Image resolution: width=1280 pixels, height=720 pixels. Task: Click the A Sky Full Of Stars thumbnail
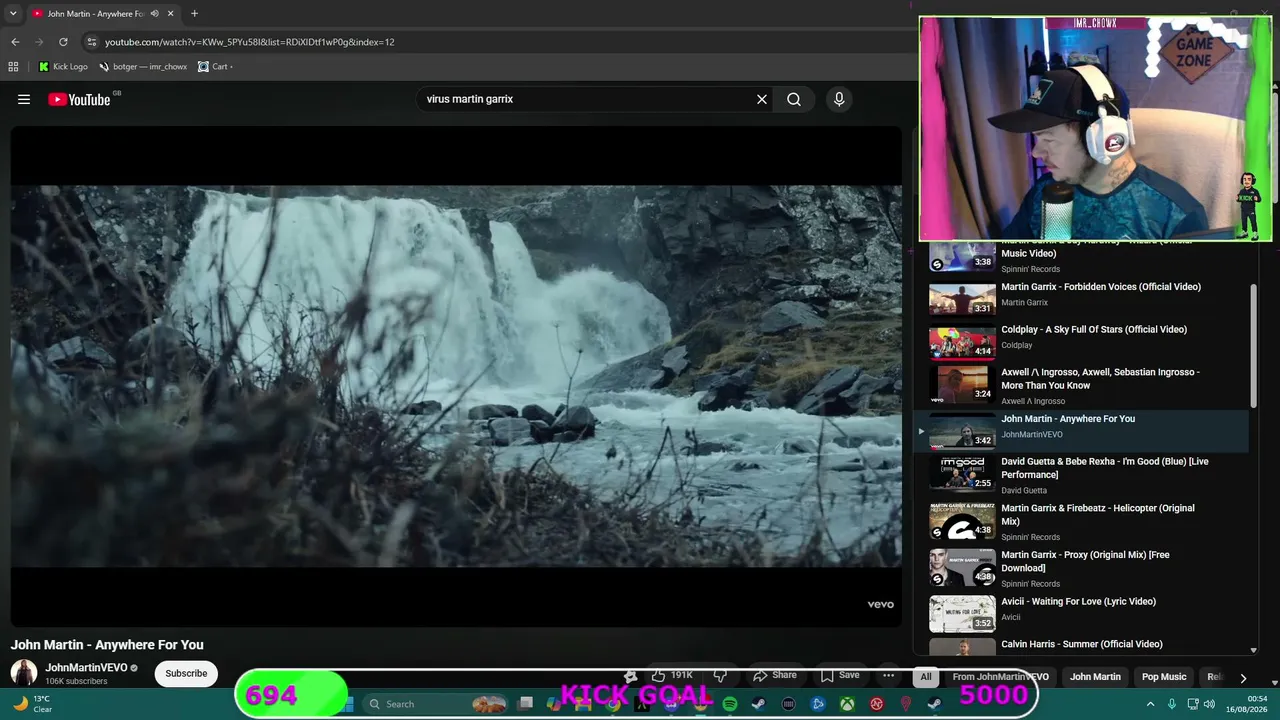(962, 342)
